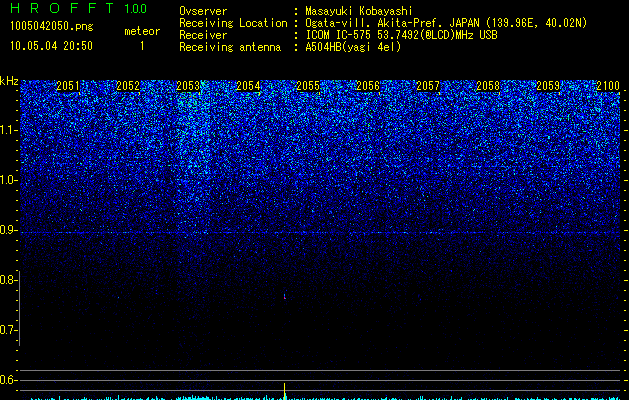Click the 2053 time marker
This screenshot has height=400, width=629.
pos(188,86)
